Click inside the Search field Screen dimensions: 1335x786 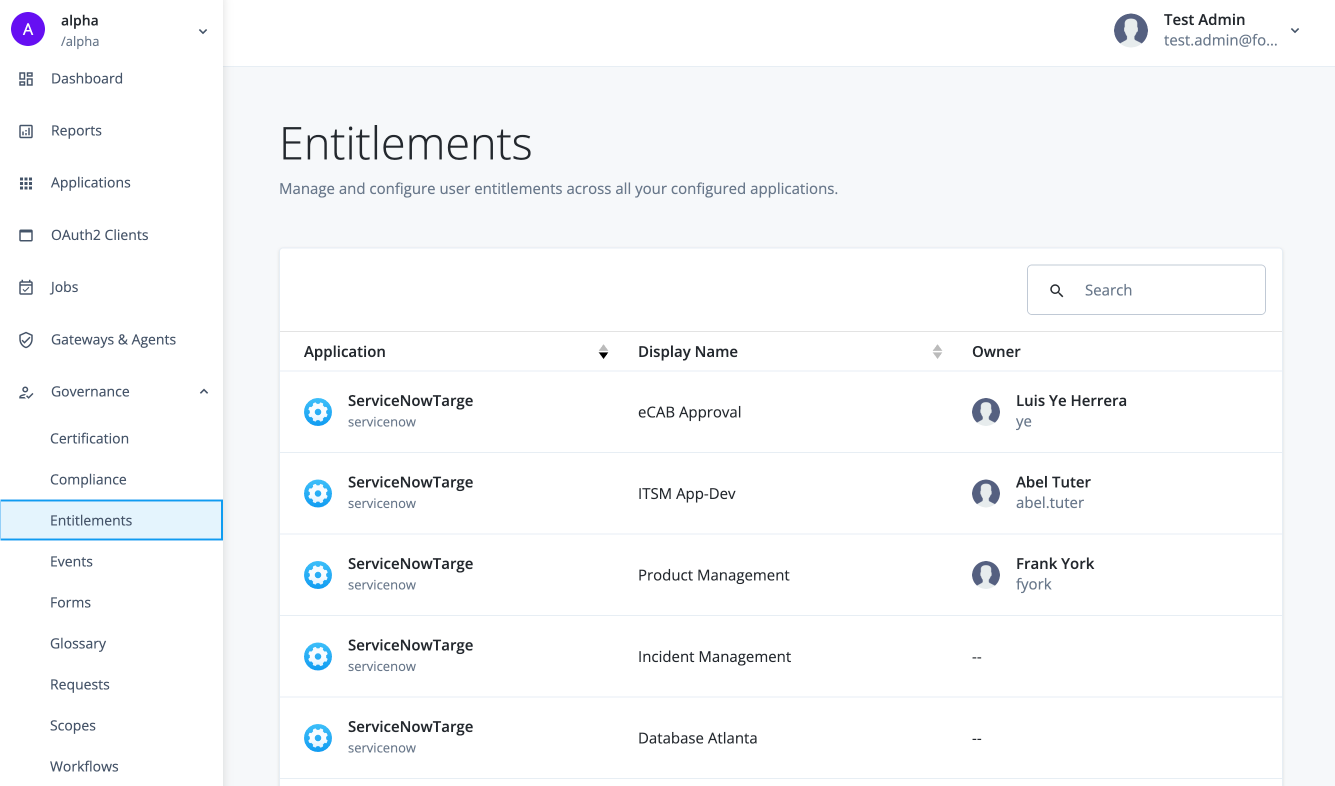point(1150,290)
